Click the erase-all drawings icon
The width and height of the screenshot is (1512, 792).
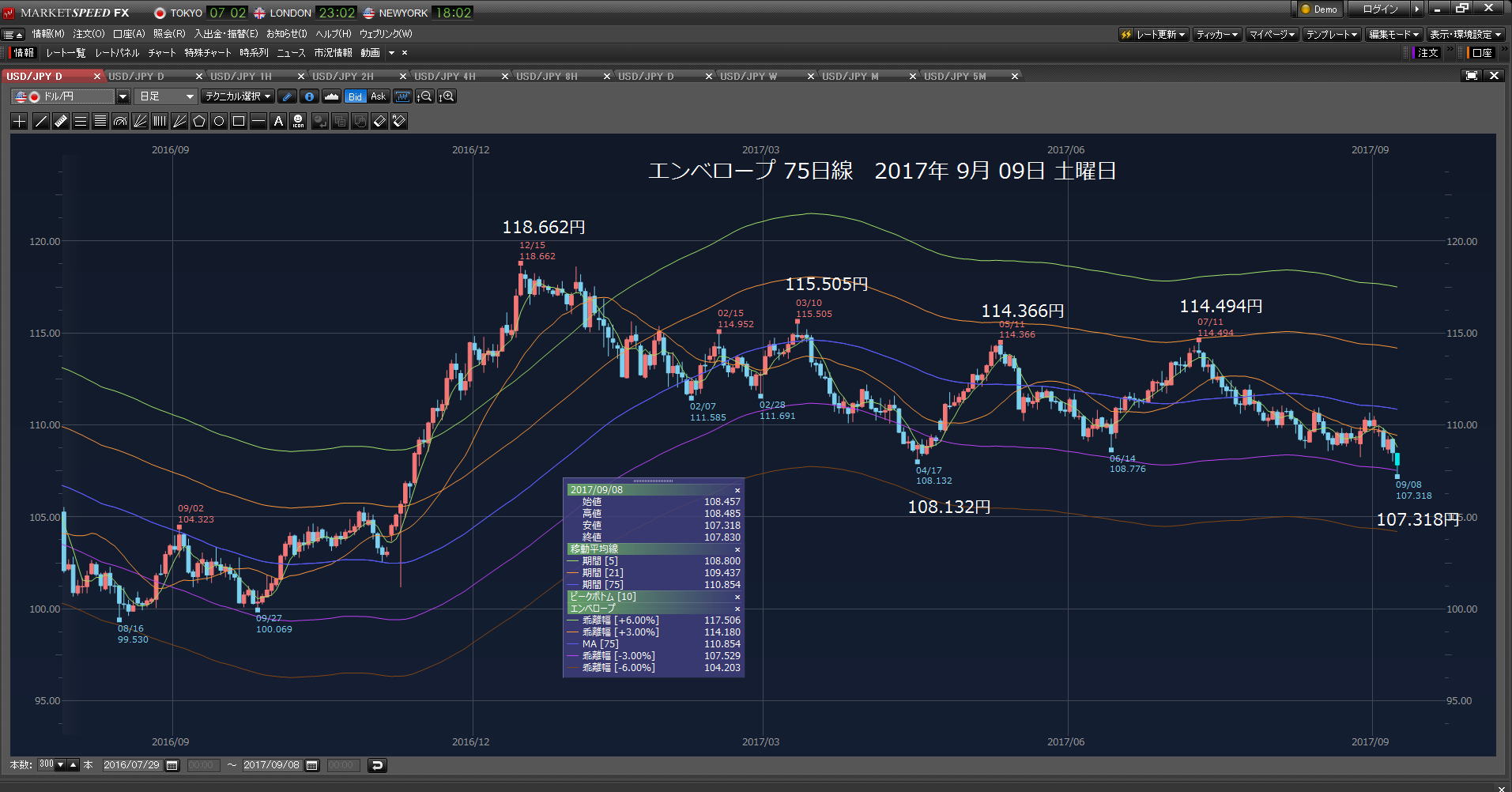pyautogui.click(x=399, y=121)
